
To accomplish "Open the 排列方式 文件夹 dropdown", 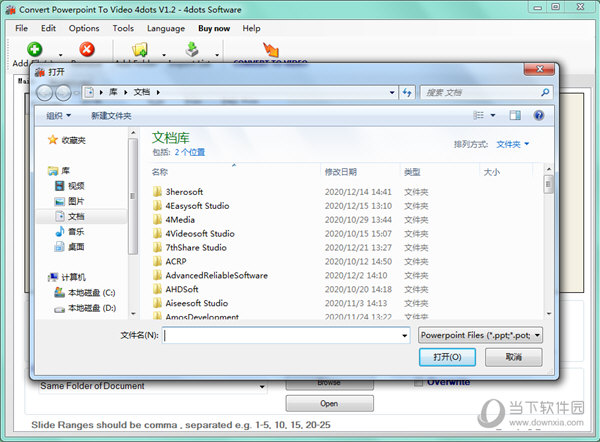I will click(x=512, y=144).
